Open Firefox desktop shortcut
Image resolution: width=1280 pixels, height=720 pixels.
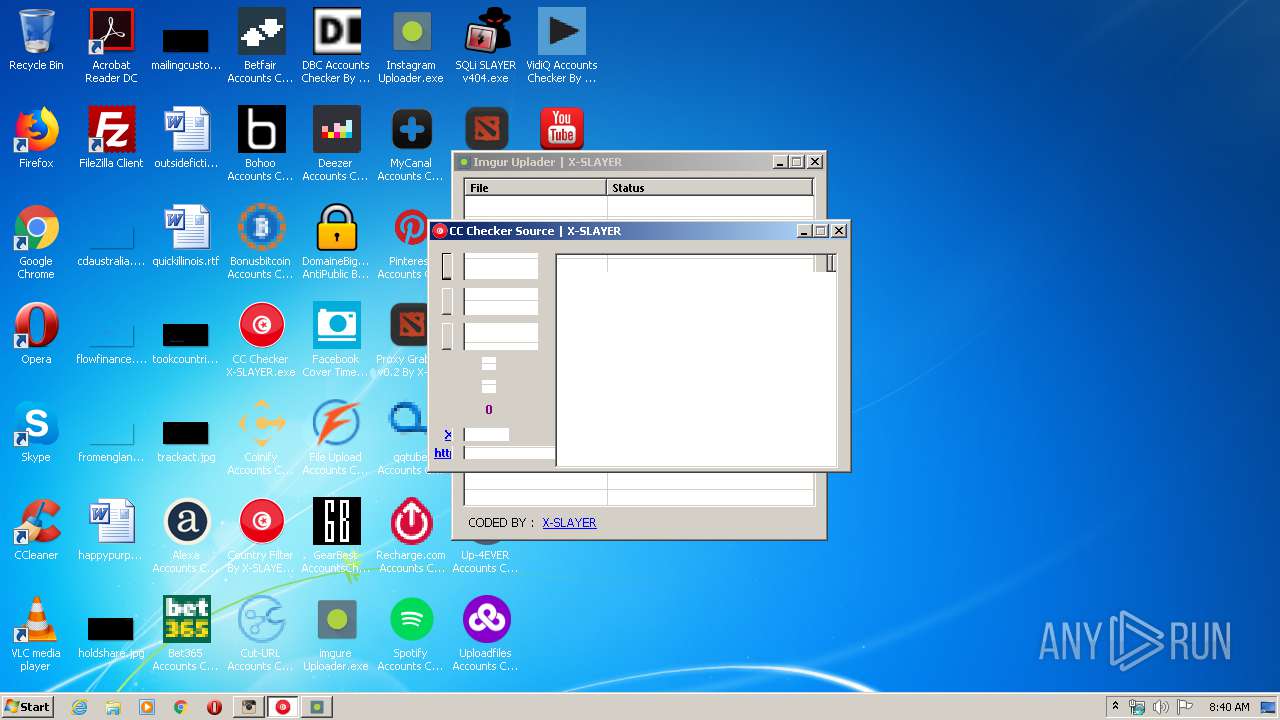point(36,138)
